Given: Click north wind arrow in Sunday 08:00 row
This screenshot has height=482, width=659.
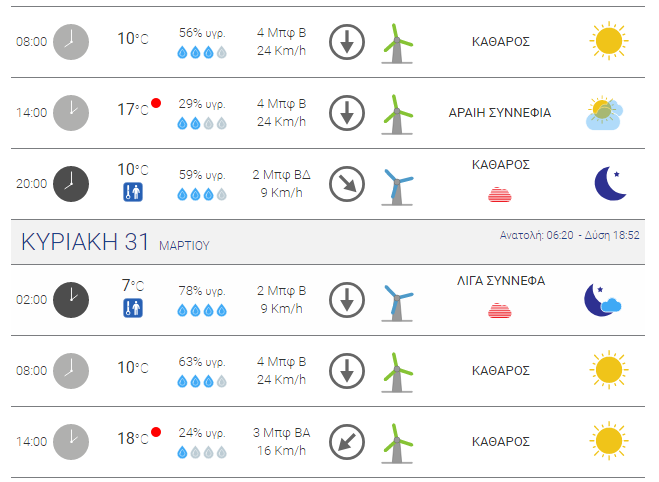Looking at the screenshot, I should [x=347, y=371].
